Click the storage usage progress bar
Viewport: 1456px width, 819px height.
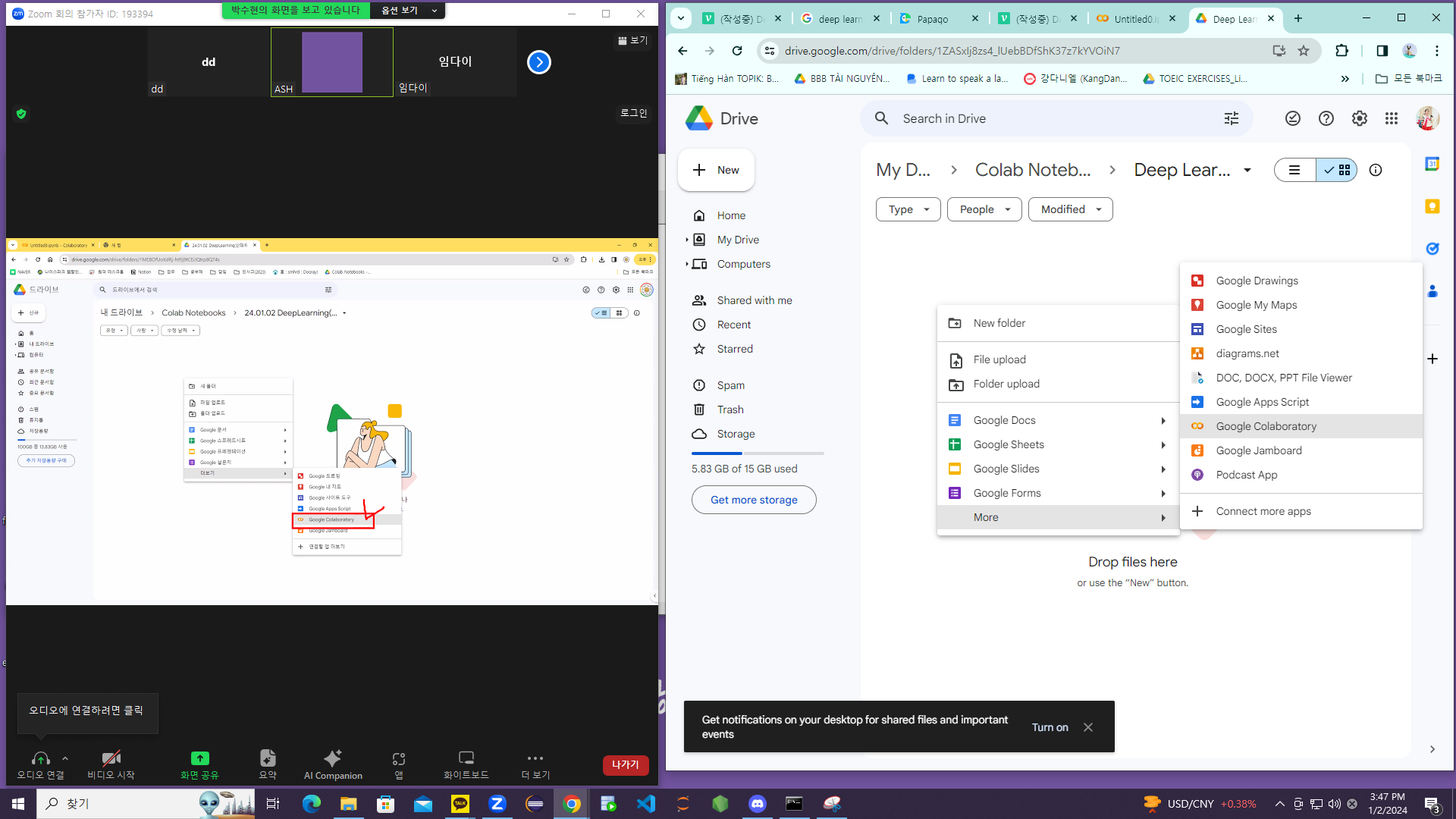757,453
